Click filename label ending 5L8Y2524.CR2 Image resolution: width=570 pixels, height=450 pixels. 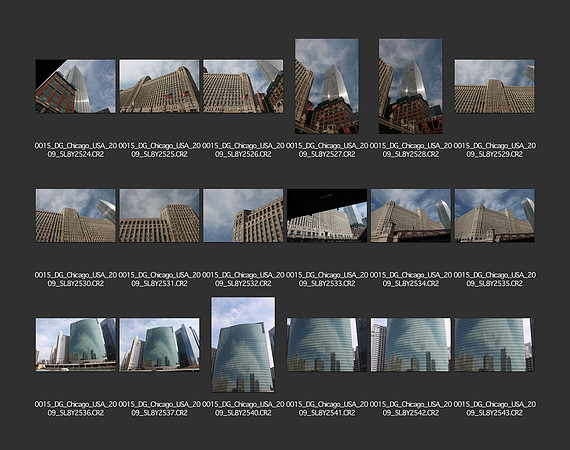coord(76,150)
